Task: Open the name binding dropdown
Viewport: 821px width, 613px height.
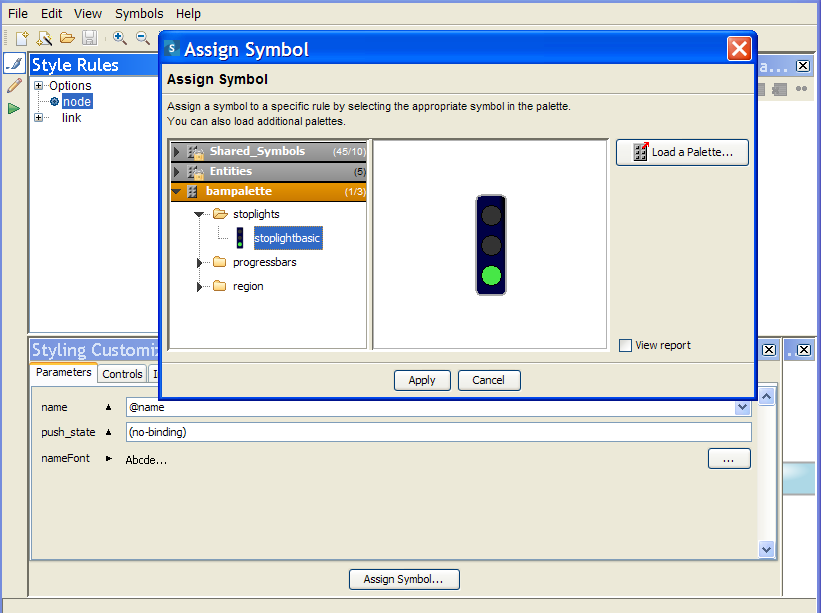Action: pyautogui.click(x=742, y=407)
